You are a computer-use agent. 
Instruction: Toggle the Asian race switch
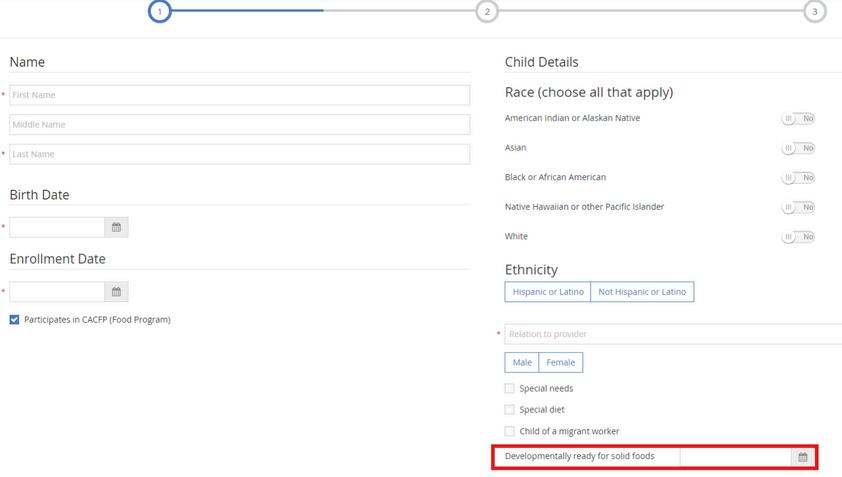click(x=798, y=148)
